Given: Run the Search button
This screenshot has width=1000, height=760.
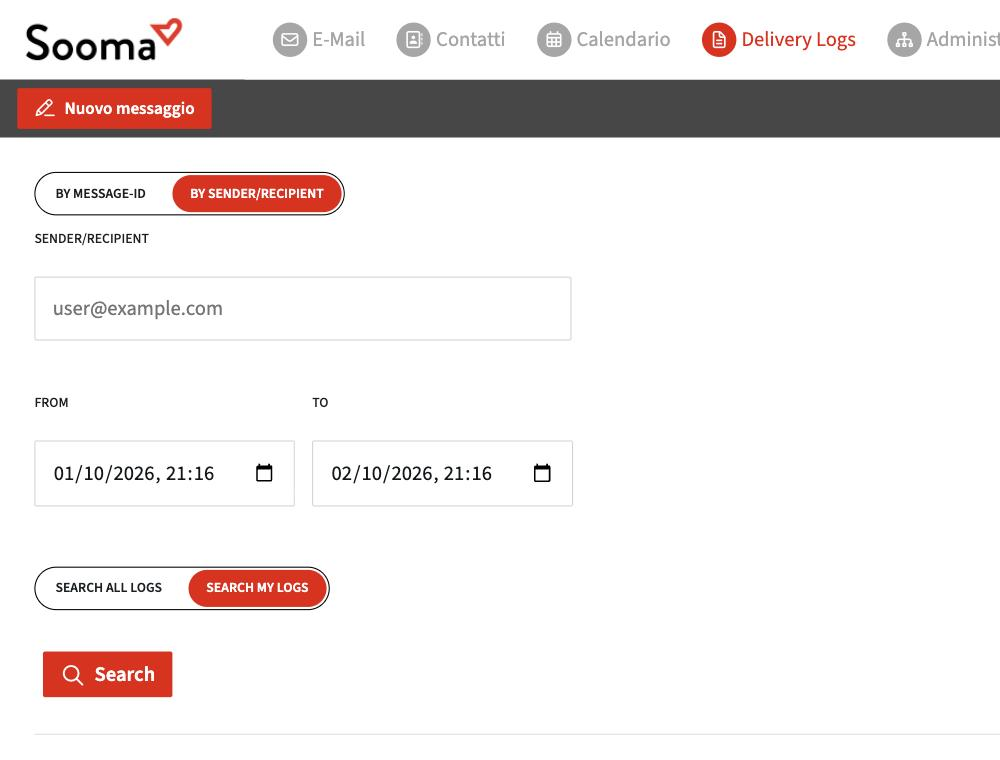Looking at the screenshot, I should (x=108, y=674).
